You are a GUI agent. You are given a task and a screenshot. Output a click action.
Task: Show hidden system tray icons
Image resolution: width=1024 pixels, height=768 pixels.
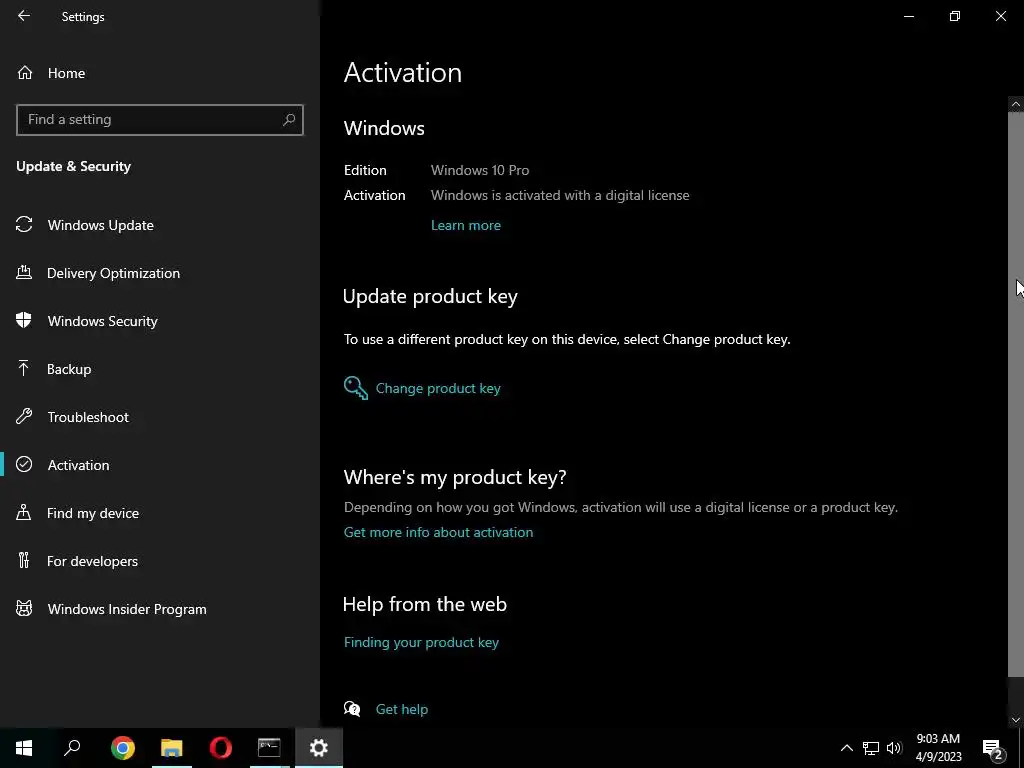point(846,748)
